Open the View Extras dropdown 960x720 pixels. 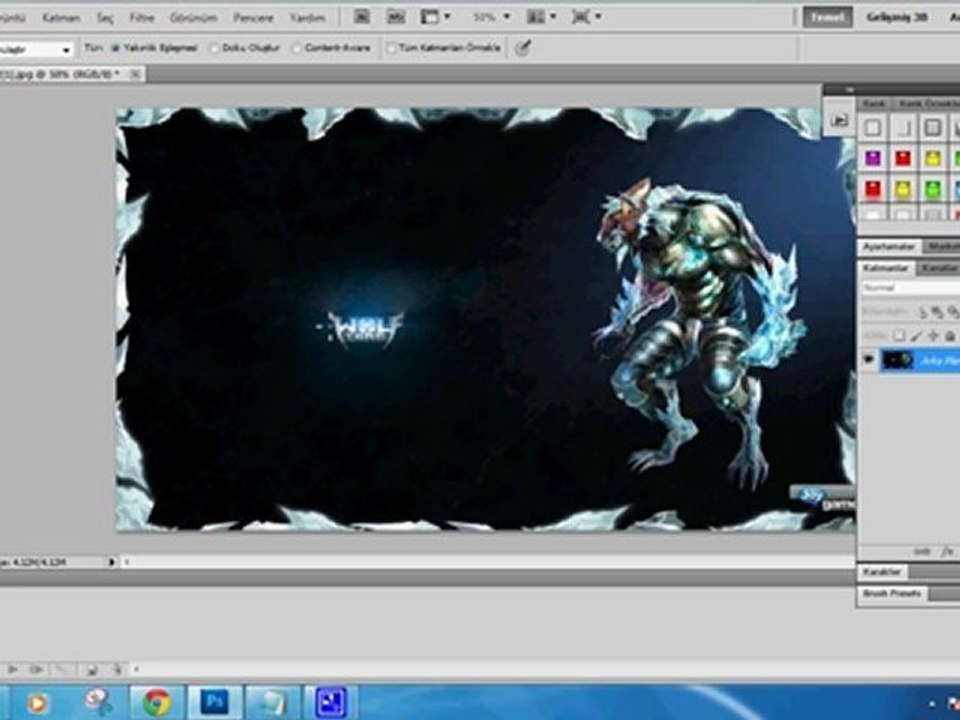435,17
